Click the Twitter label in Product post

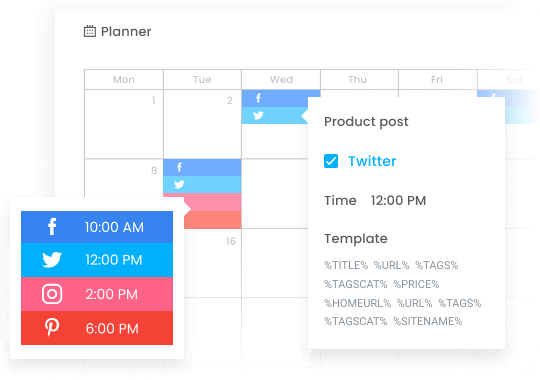372,161
